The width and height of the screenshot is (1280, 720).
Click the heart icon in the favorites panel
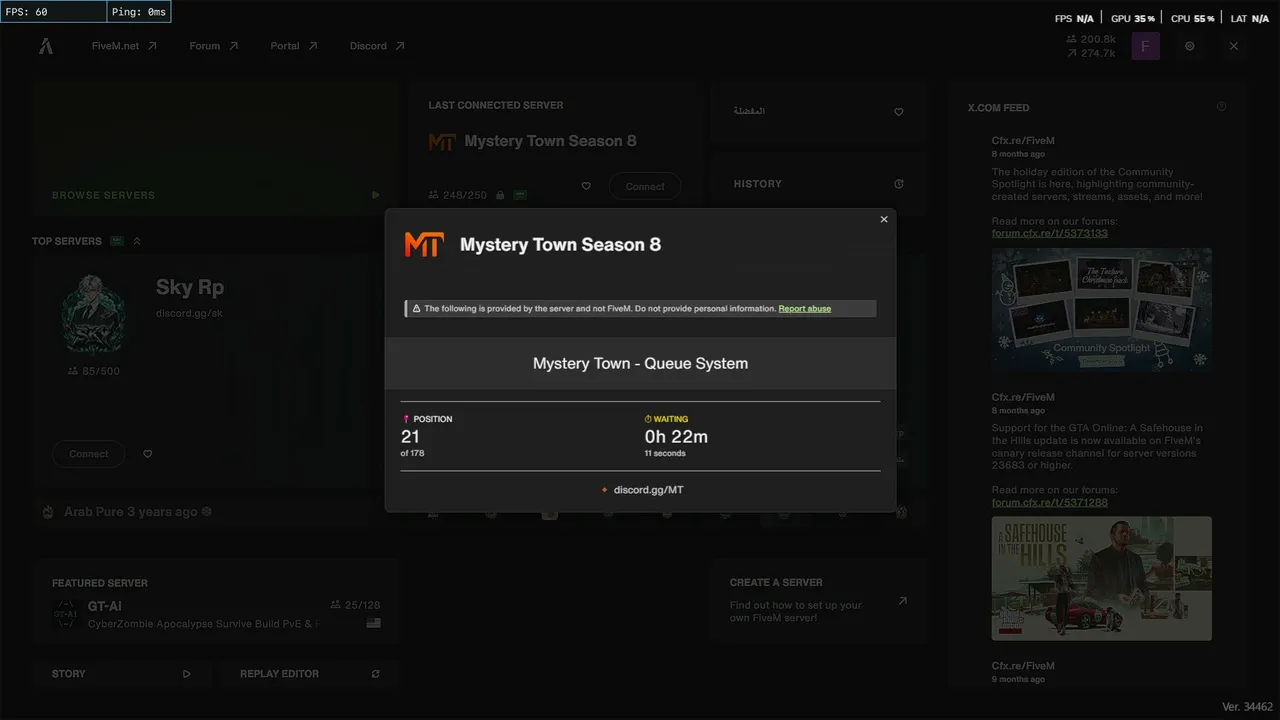click(x=899, y=112)
